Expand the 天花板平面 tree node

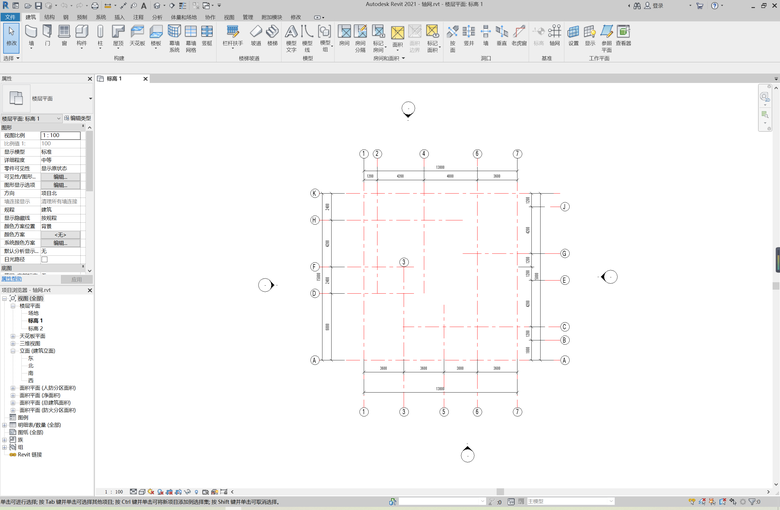pyautogui.click(x=14, y=336)
